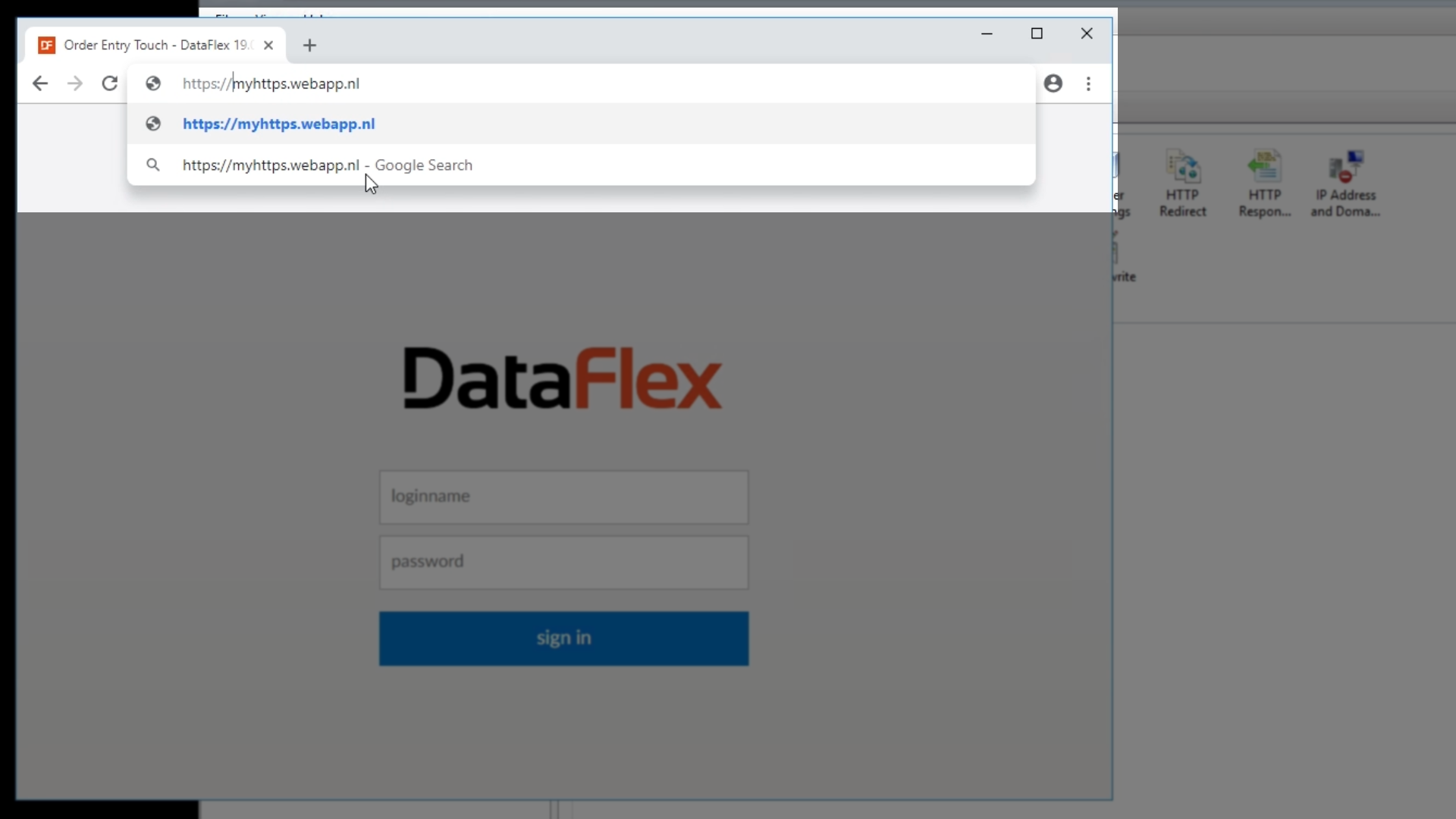Open IP Address and Domain Restrictions icon
The width and height of the screenshot is (1456, 819).
(x=1345, y=184)
